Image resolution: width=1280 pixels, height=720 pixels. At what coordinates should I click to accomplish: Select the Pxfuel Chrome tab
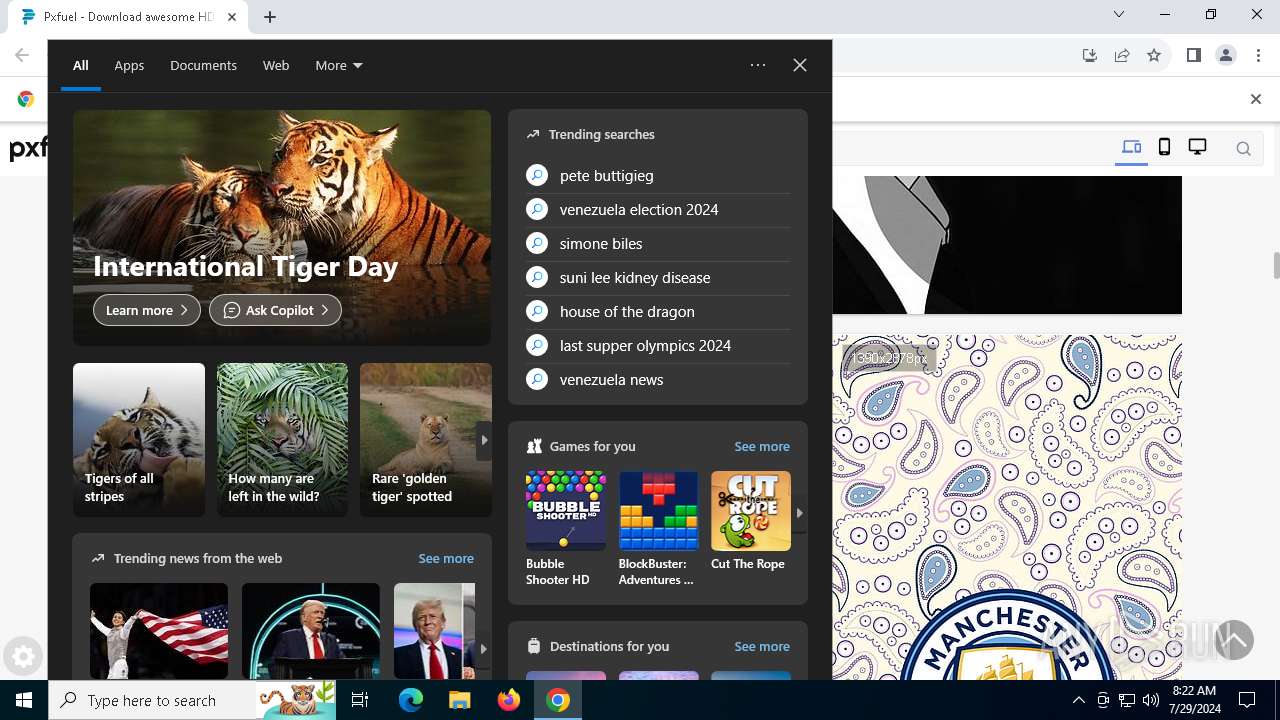126,17
